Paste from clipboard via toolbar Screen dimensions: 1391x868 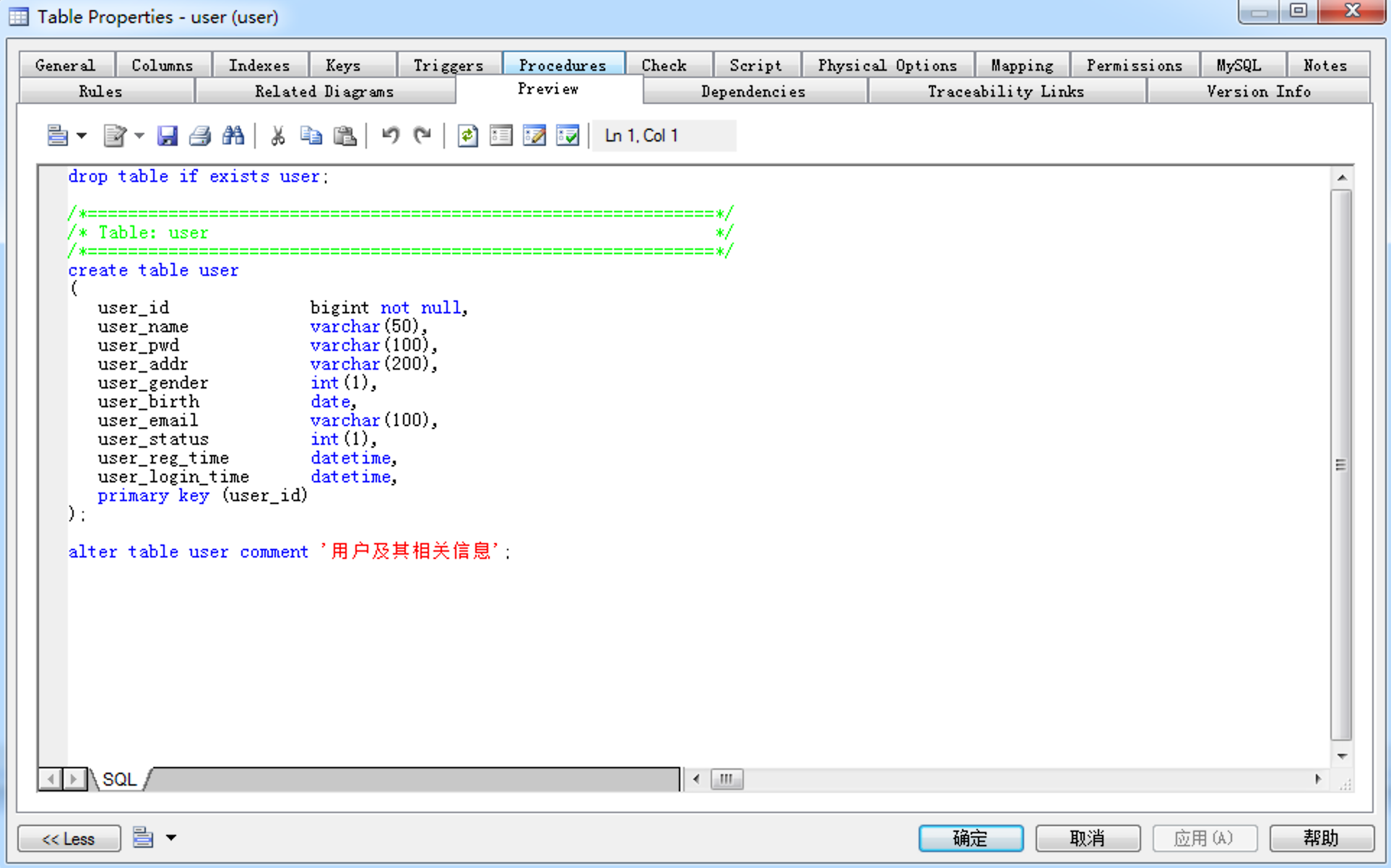click(346, 136)
